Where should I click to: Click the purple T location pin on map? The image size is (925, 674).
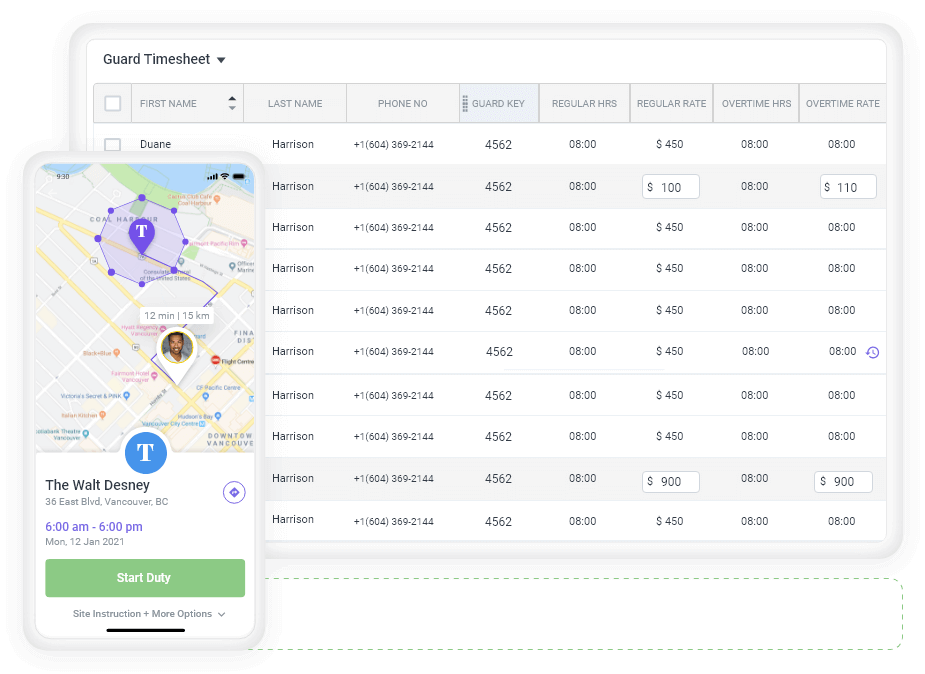[142, 234]
